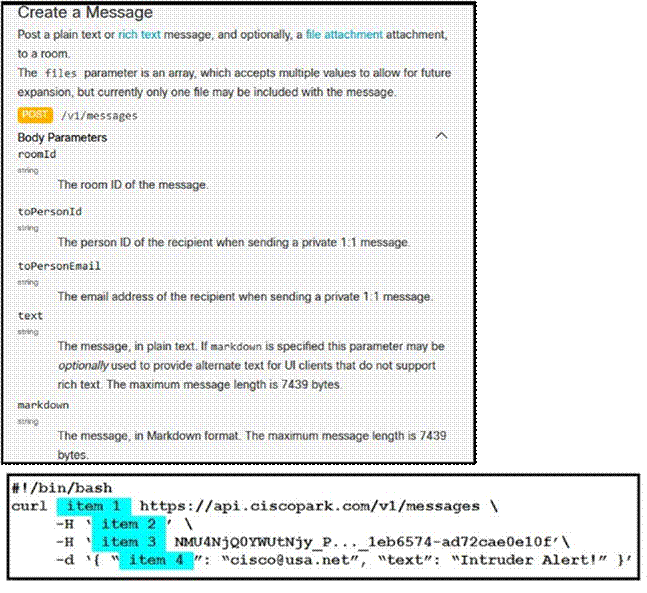
Task: Click the Body Parameters heading
Action: 62,137
